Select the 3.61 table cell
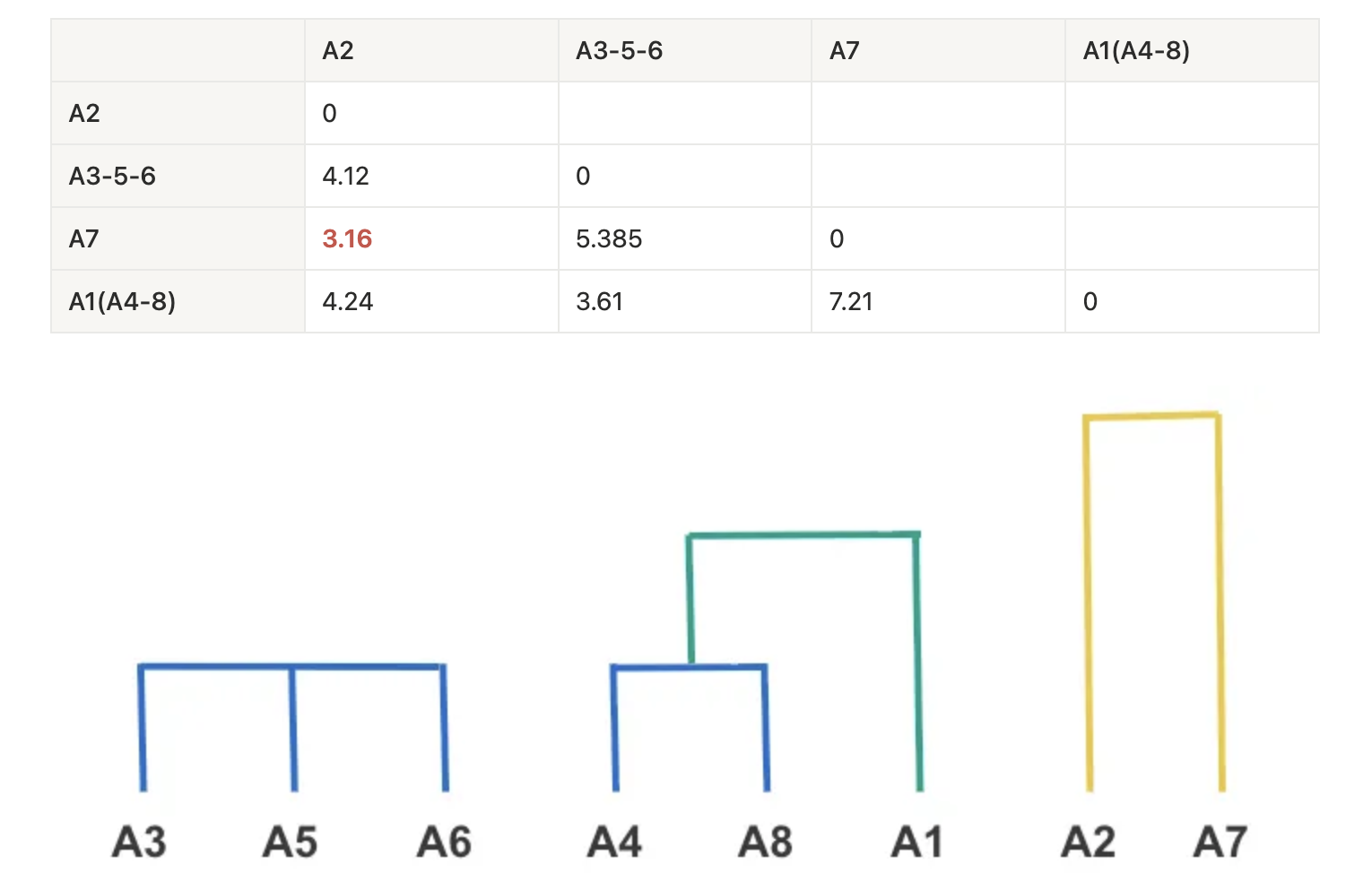 (599, 301)
